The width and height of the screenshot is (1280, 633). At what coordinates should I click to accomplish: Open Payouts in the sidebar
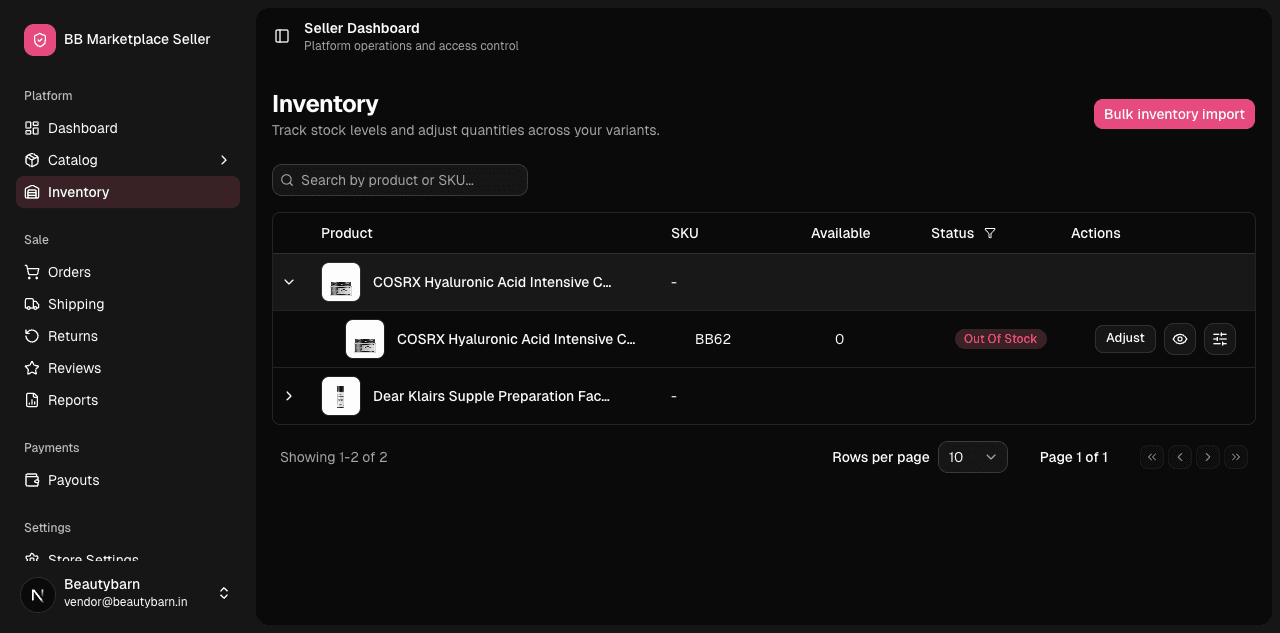pyautogui.click(x=128, y=480)
